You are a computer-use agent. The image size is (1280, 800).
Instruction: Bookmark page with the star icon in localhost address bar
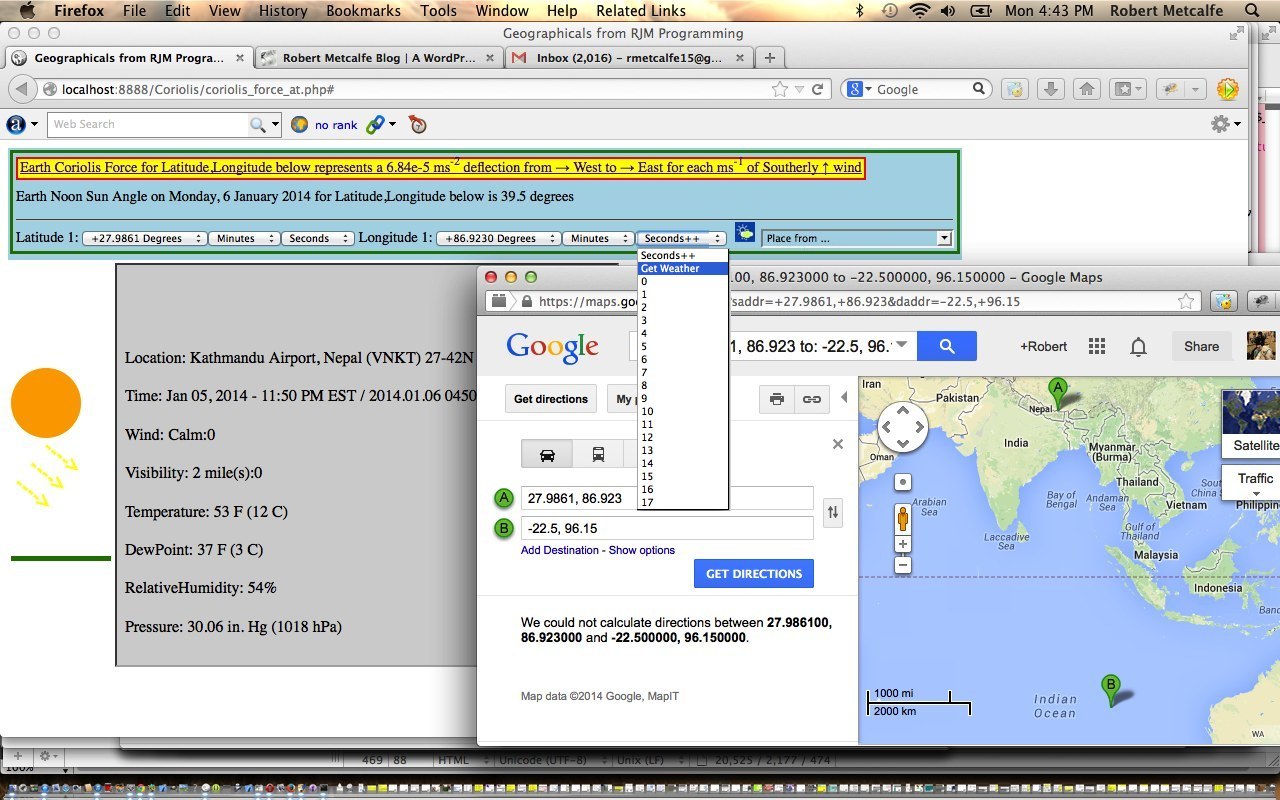(780, 89)
